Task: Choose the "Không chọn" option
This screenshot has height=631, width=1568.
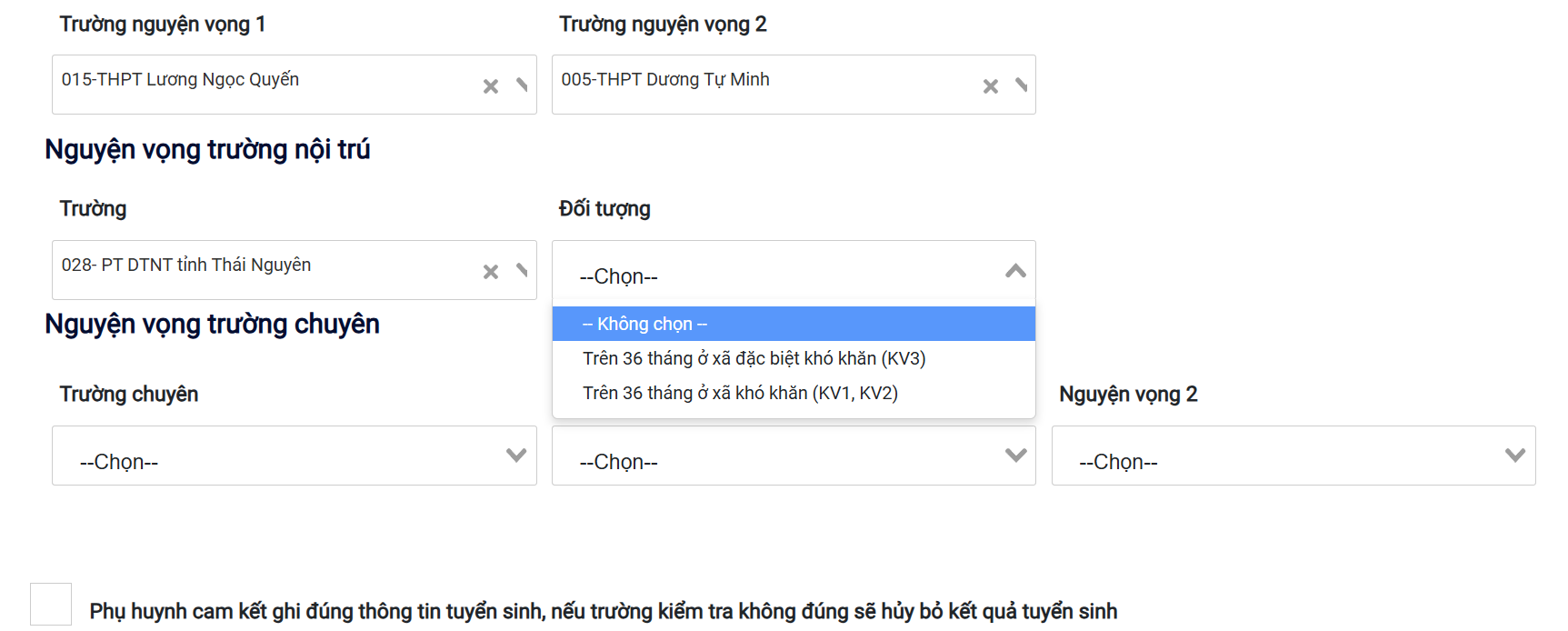Action: point(793,324)
